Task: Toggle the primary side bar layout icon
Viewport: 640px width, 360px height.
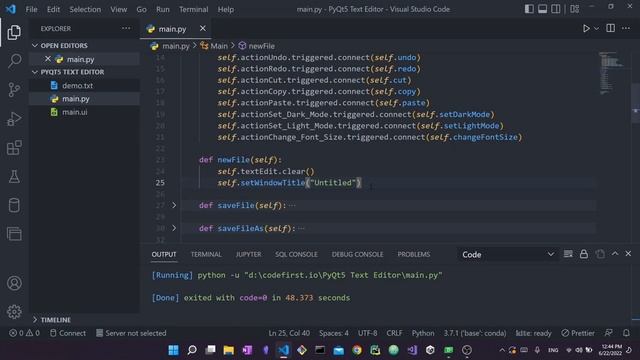Action: point(529,9)
